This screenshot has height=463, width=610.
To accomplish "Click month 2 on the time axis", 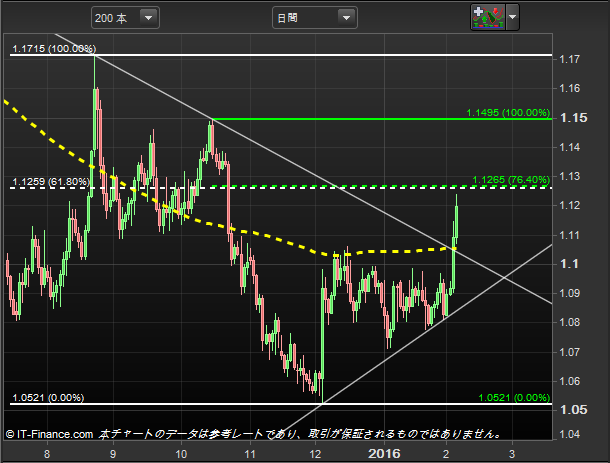I will pos(446,454).
